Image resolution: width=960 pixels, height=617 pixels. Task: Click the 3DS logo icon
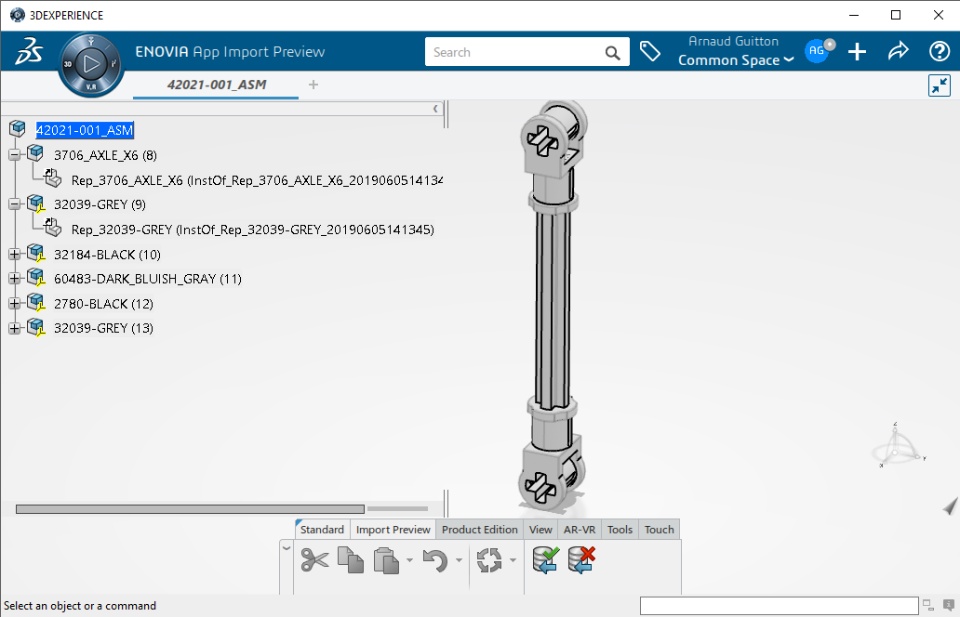29,51
